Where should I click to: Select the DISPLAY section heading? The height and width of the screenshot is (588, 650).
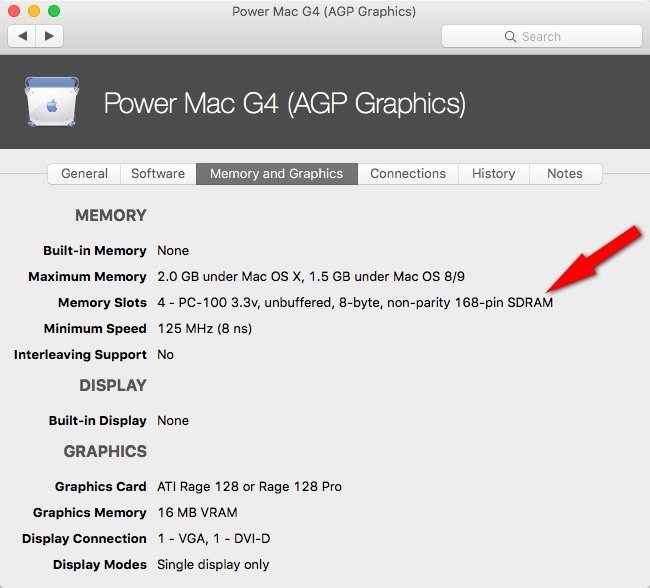(113, 385)
